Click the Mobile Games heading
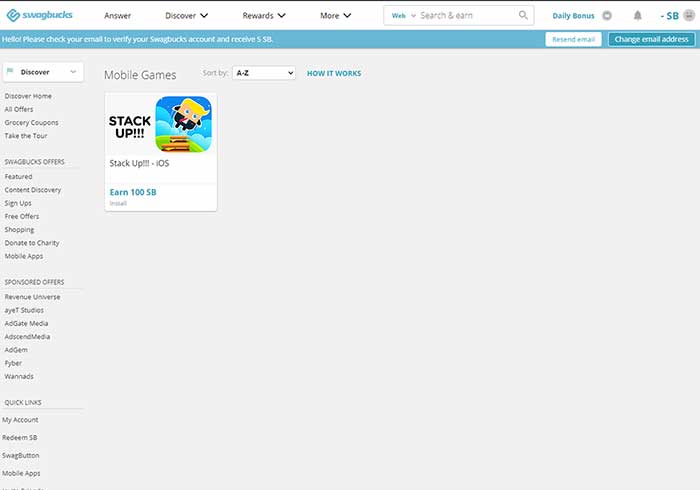Viewport: 700px width, 490px height. pyautogui.click(x=140, y=75)
